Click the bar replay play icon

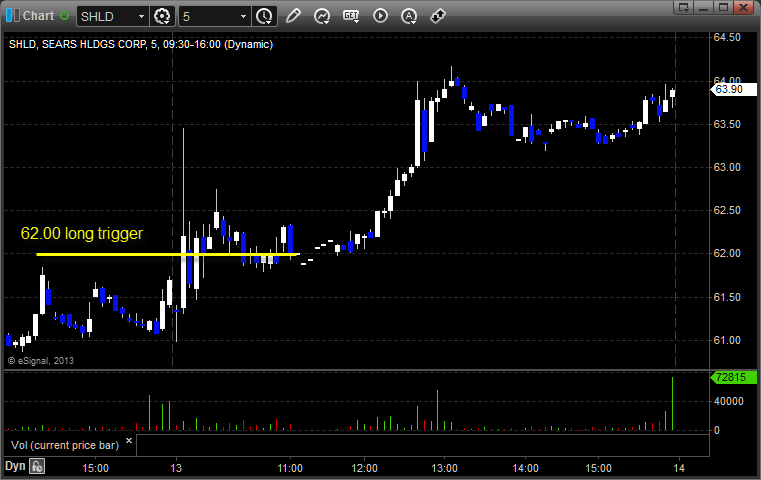(x=380, y=16)
